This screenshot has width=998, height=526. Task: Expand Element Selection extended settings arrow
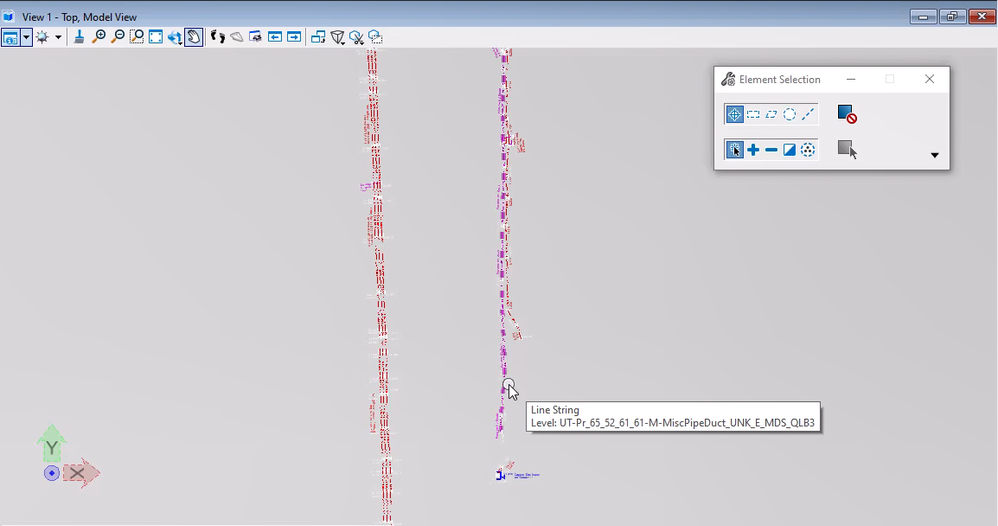click(934, 155)
